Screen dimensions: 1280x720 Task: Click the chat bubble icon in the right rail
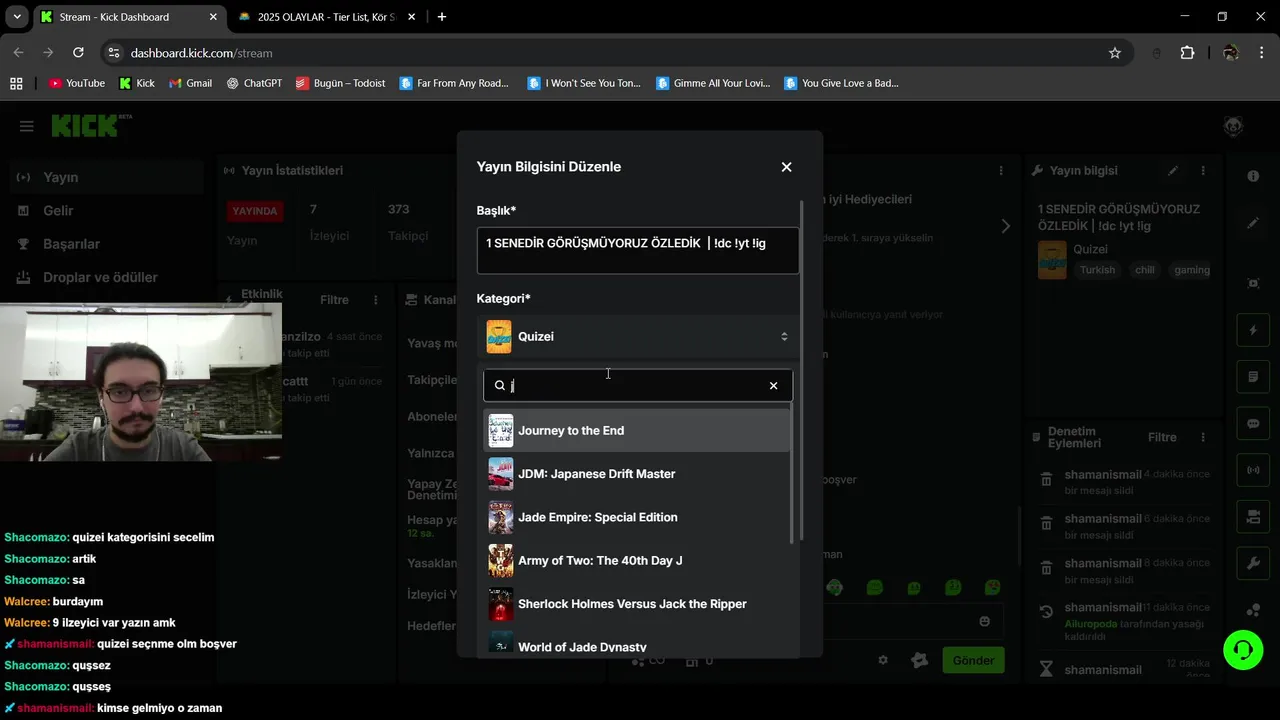1253,423
